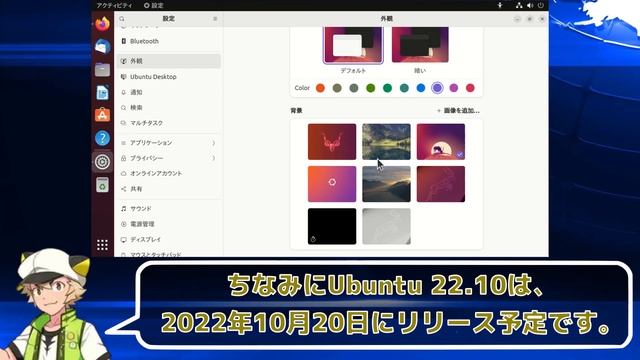640x360 pixels.
Task: Launch Thunderbird mail from the dock
Action: (102, 46)
